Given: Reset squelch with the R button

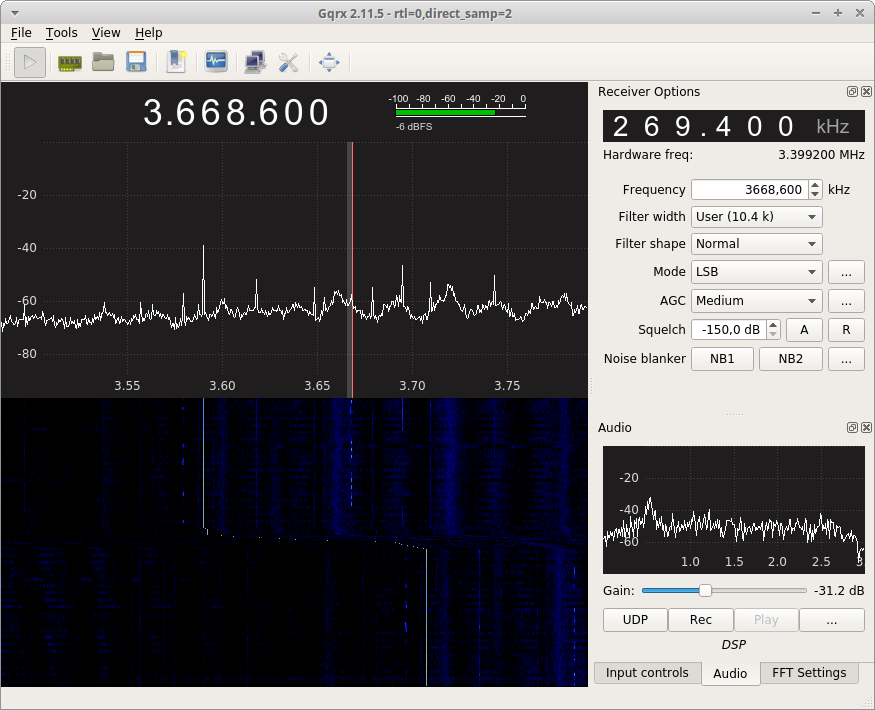Looking at the screenshot, I should click(846, 330).
